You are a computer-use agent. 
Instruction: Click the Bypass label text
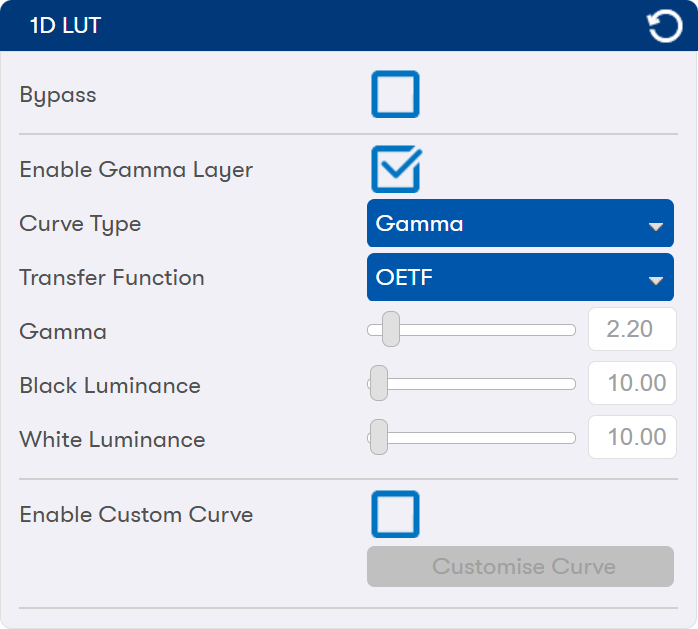(58, 95)
